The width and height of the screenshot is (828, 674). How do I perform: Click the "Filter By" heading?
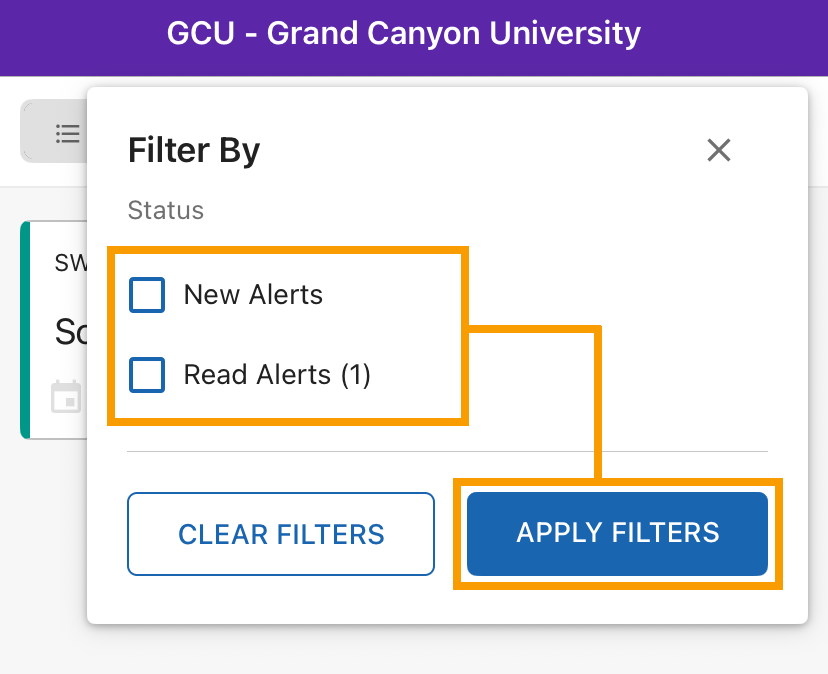click(x=194, y=150)
